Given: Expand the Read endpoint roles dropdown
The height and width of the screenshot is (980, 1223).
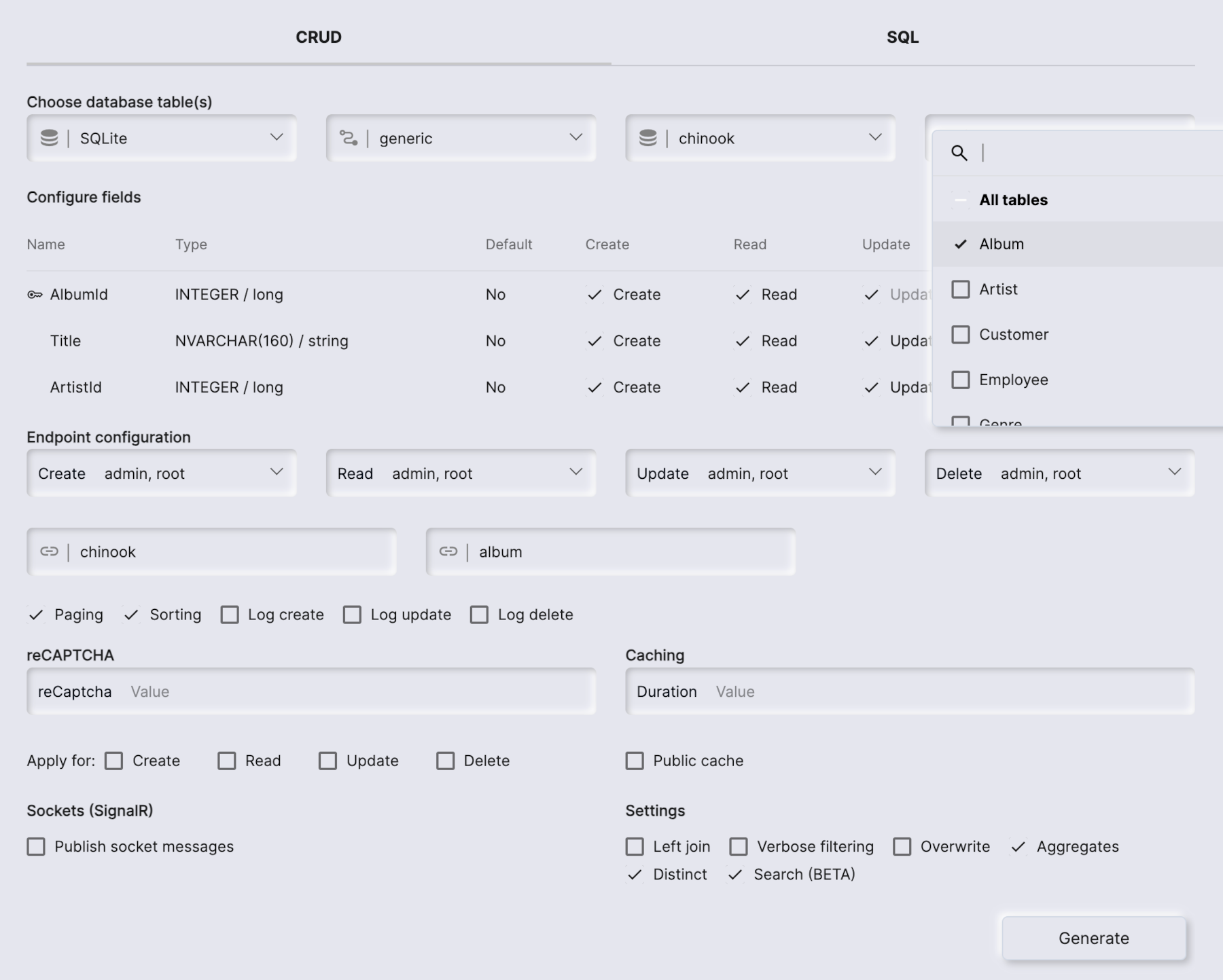Looking at the screenshot, I should point(576,473).
